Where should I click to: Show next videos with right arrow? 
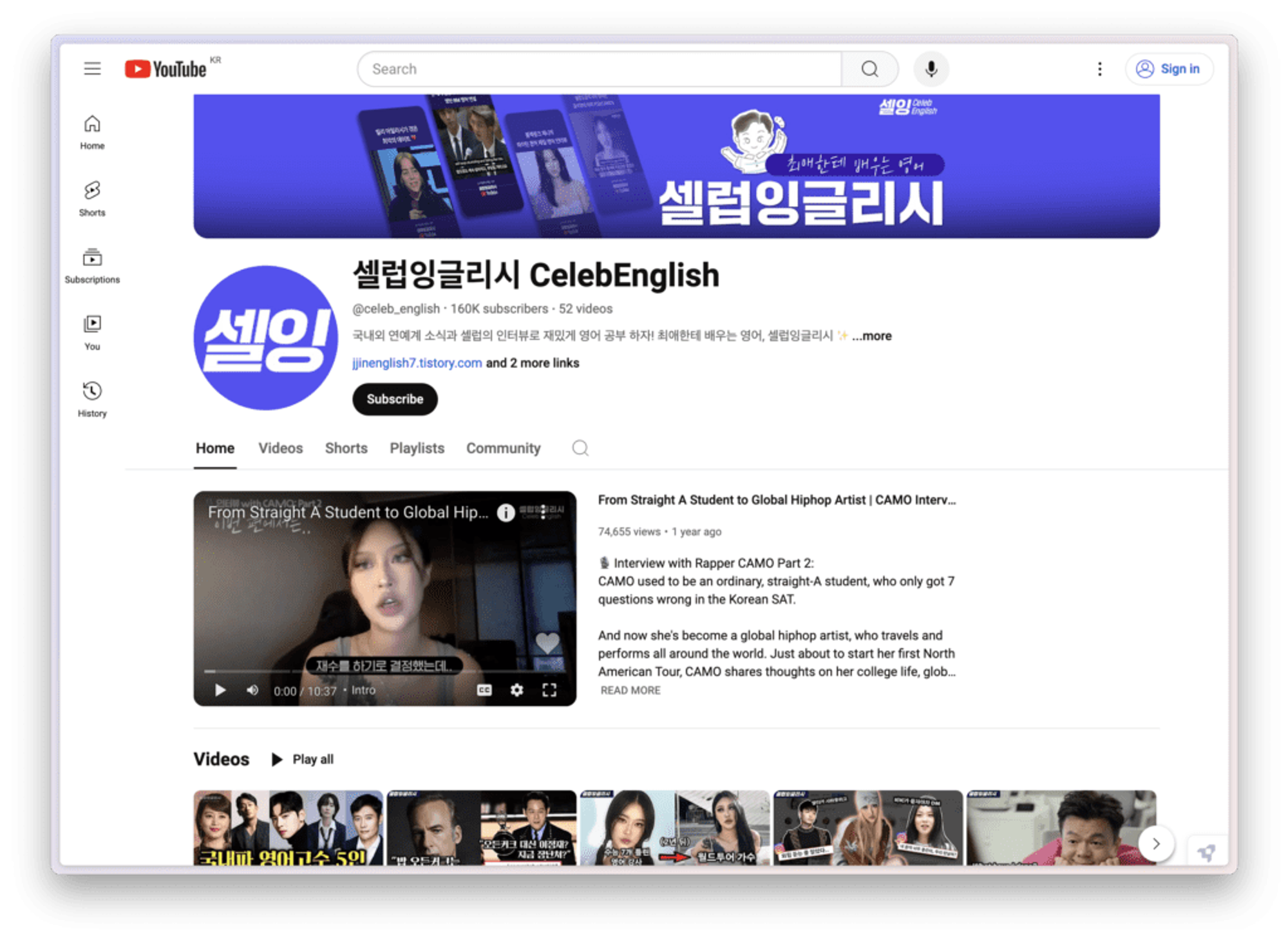(1156, 843)
